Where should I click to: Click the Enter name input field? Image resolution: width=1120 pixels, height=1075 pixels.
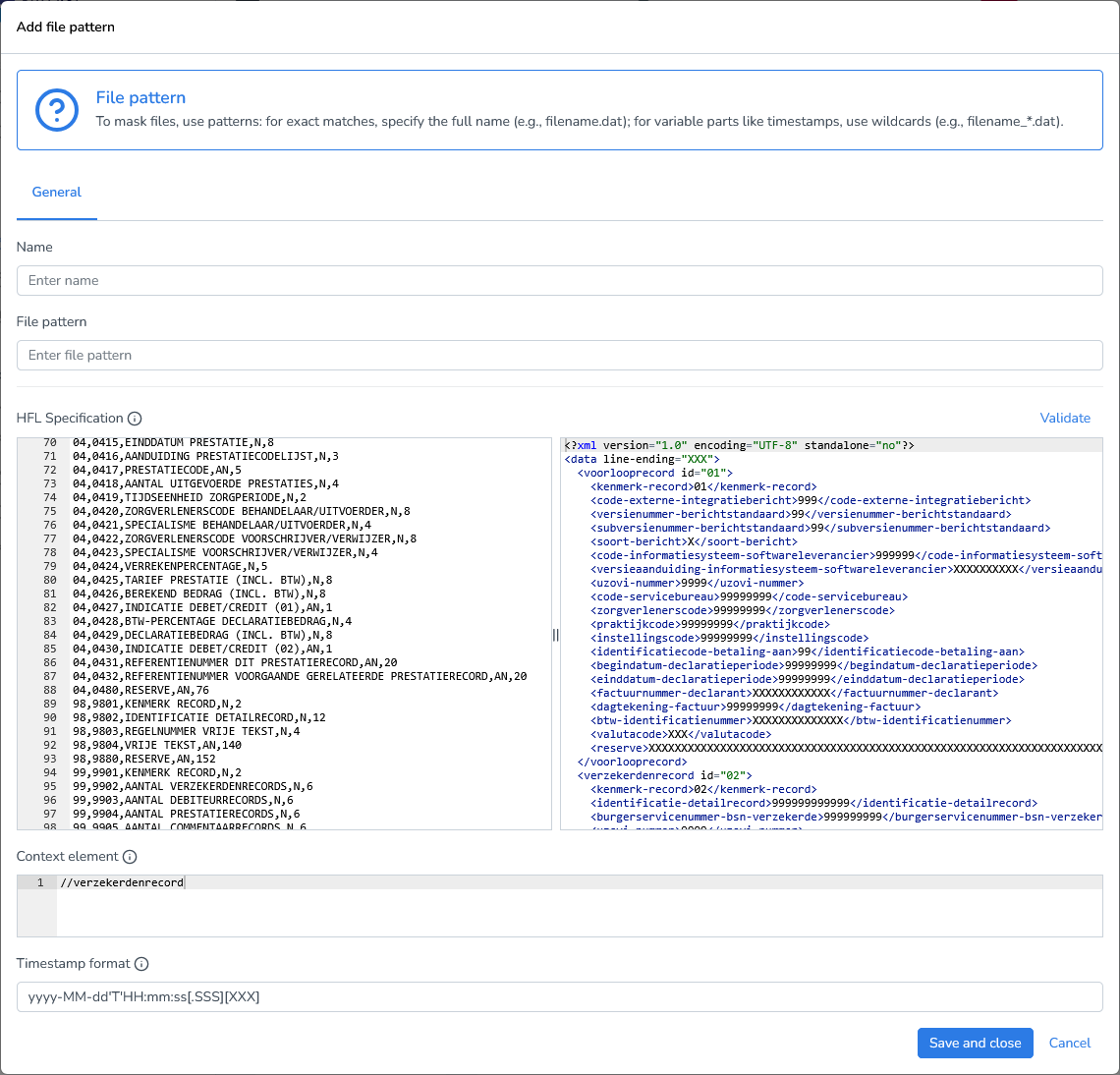559,280
